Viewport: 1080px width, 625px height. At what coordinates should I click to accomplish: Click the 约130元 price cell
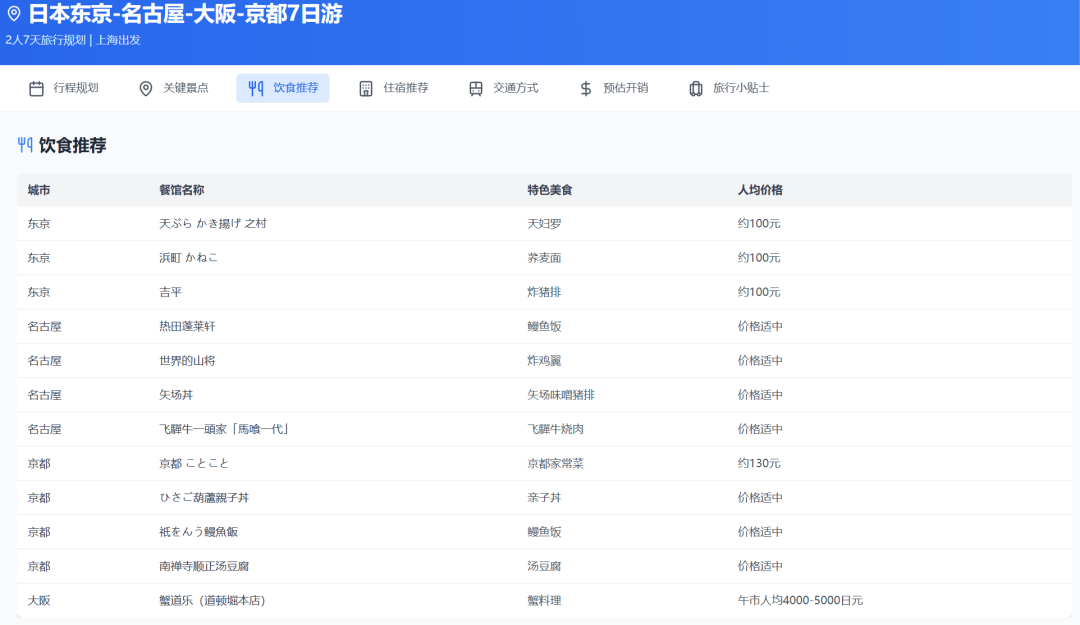[x=759, y=464]
